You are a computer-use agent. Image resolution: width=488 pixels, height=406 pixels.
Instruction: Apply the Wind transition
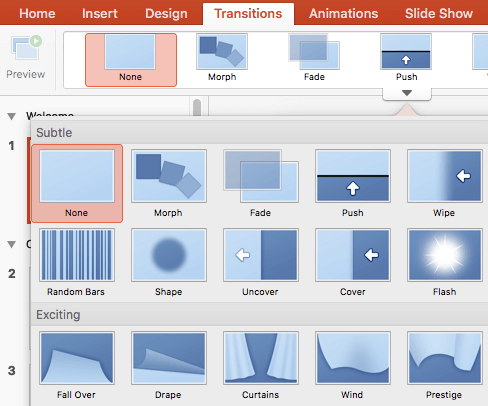[x=353, y=365]
